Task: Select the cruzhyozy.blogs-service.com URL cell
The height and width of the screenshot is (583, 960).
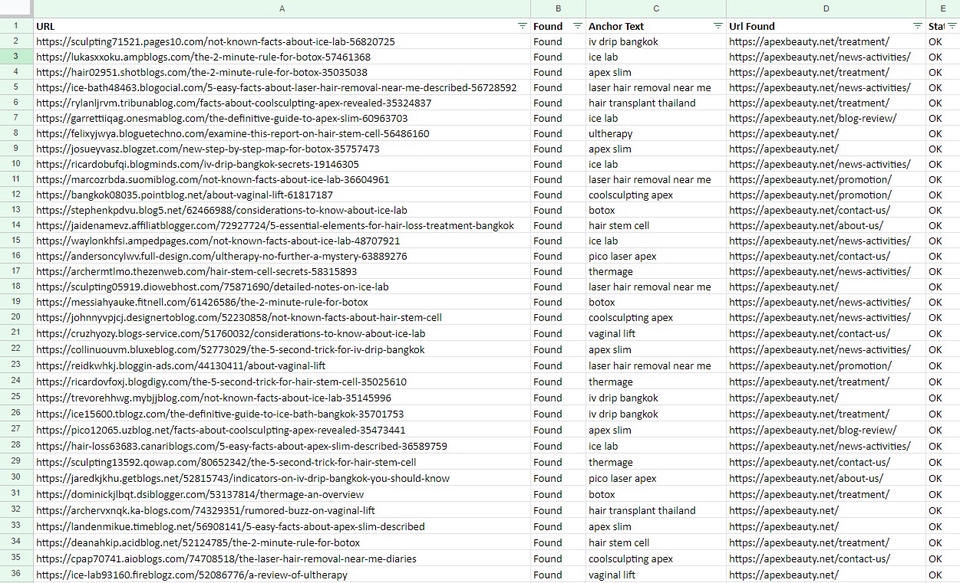Action: point(282,334)
